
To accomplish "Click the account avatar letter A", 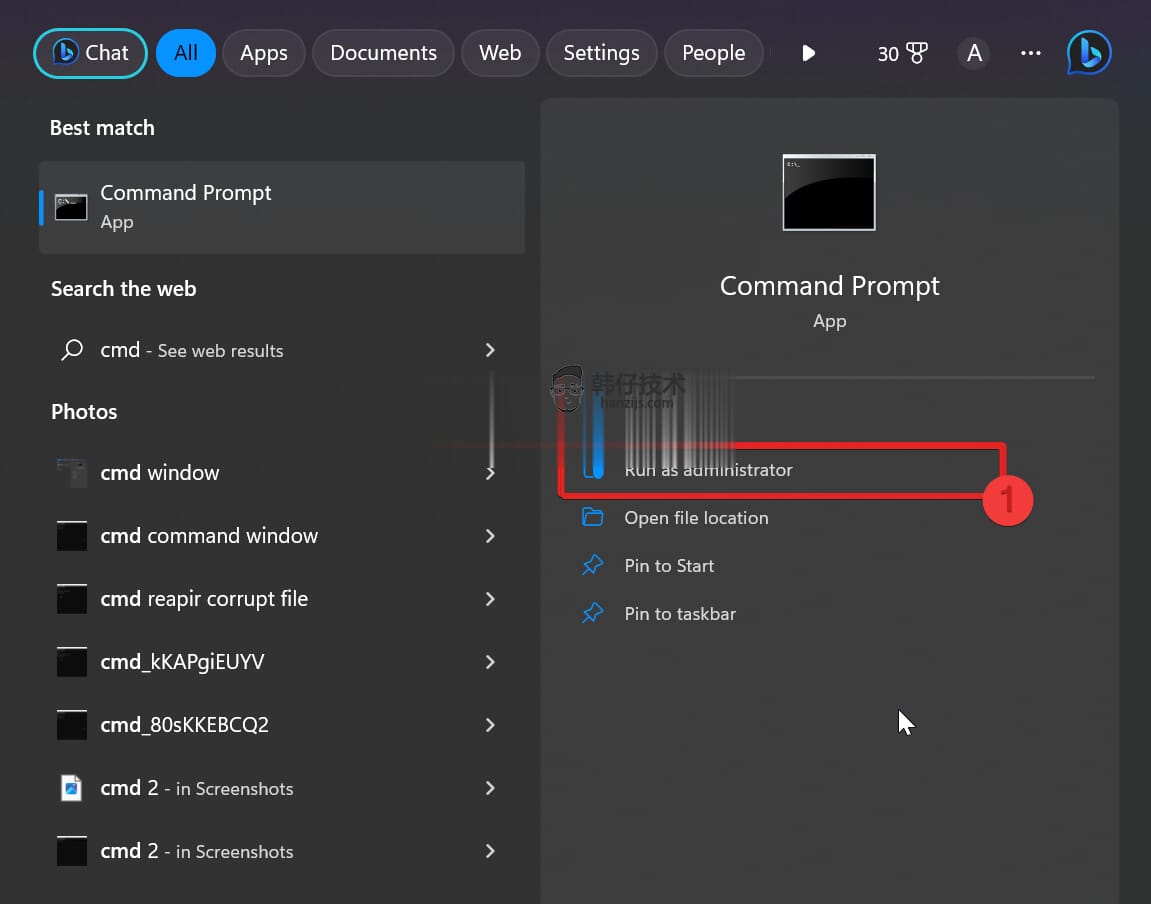I will [973, 53].
